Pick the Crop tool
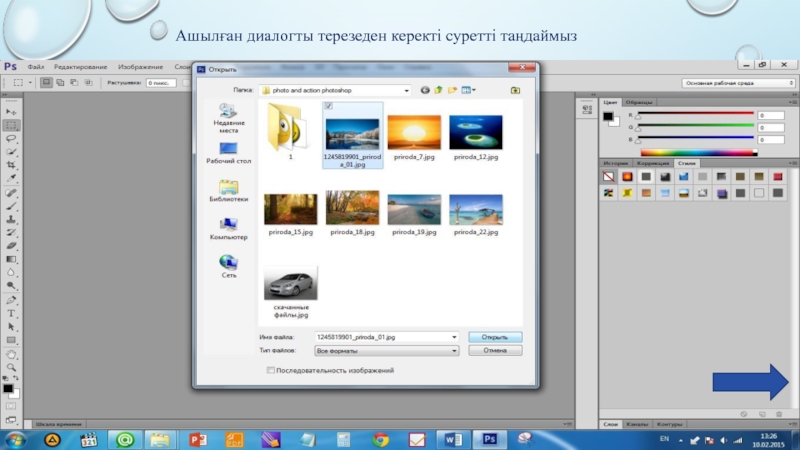Image resolution: width=800 pixels, height=450 pixels. pos(11,164)
